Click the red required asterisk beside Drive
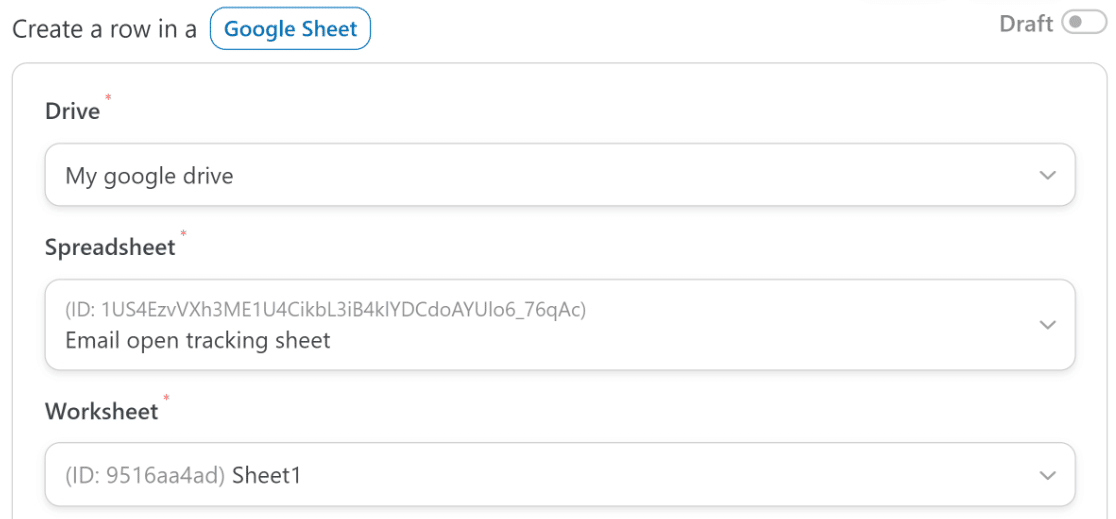The width and height of the screenshot is (1116, 519). tap(108, 98)
